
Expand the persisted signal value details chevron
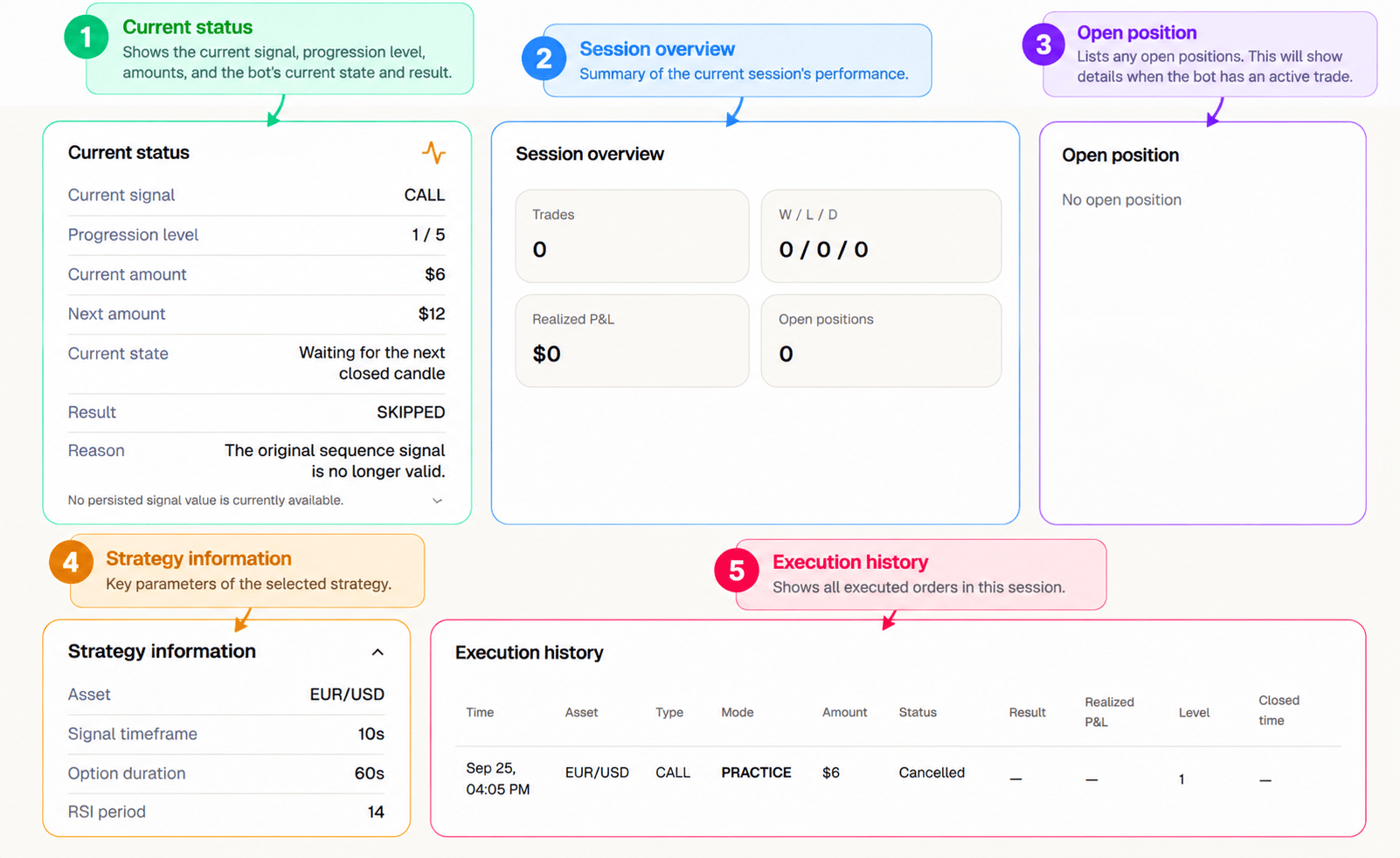437,501
